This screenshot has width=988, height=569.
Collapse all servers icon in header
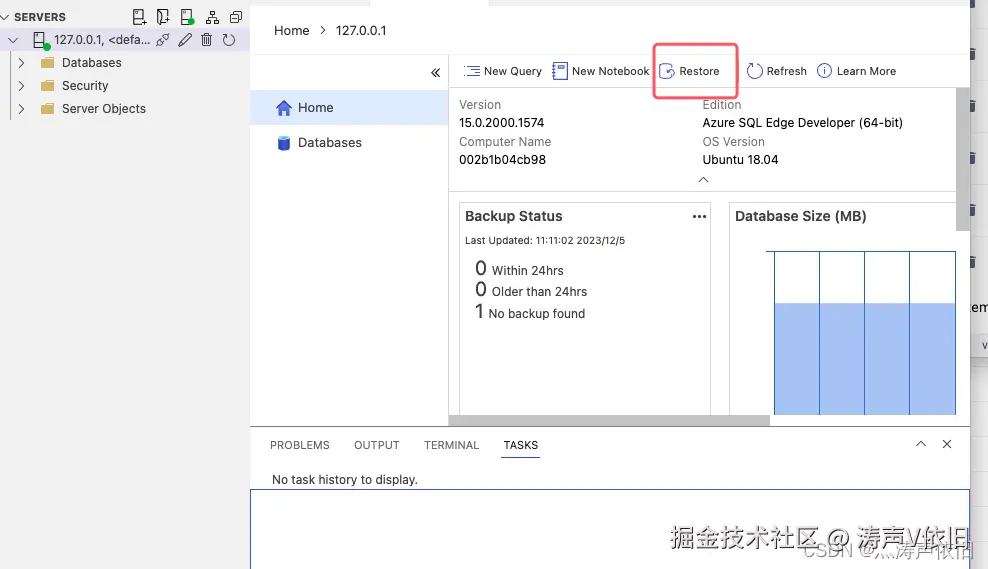pos(236,17)
